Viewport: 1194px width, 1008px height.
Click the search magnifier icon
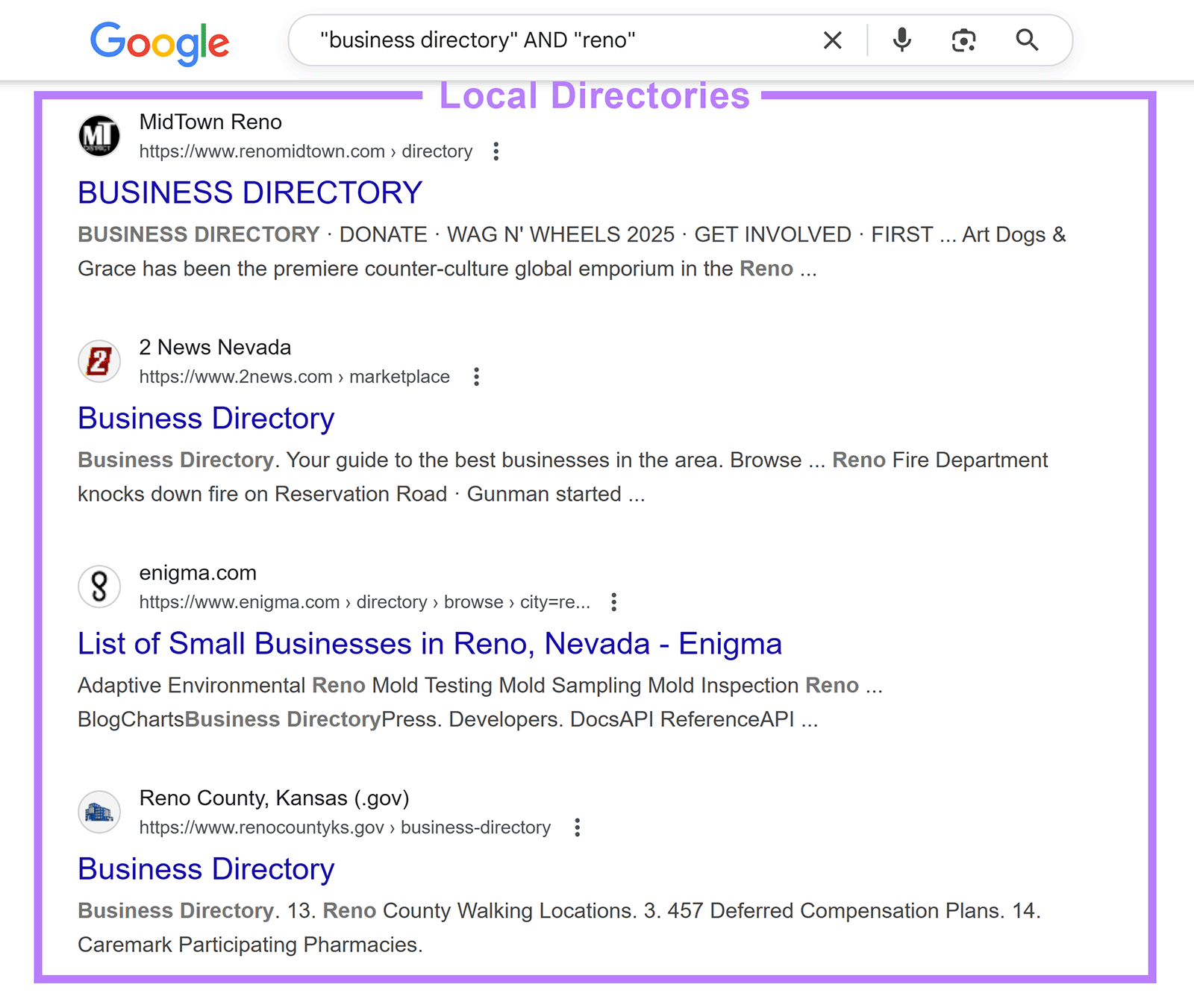click(1028, 40)
